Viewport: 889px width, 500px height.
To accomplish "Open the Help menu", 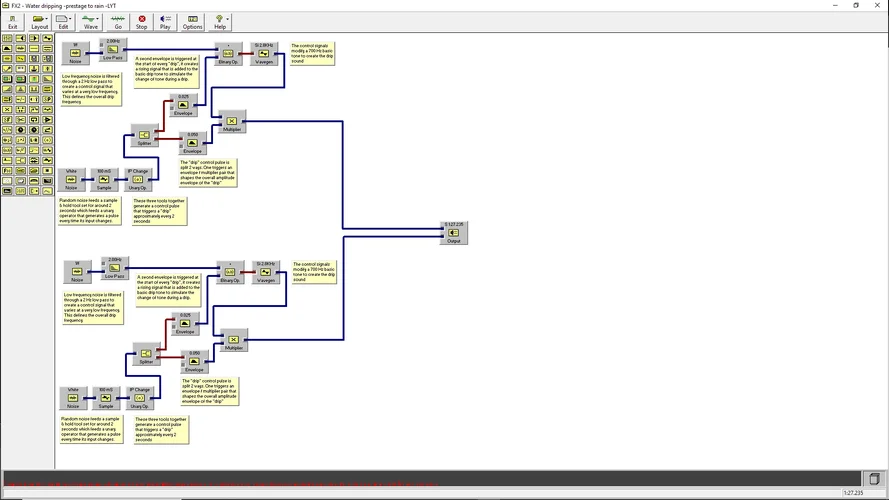I will [x=220, y=21].
